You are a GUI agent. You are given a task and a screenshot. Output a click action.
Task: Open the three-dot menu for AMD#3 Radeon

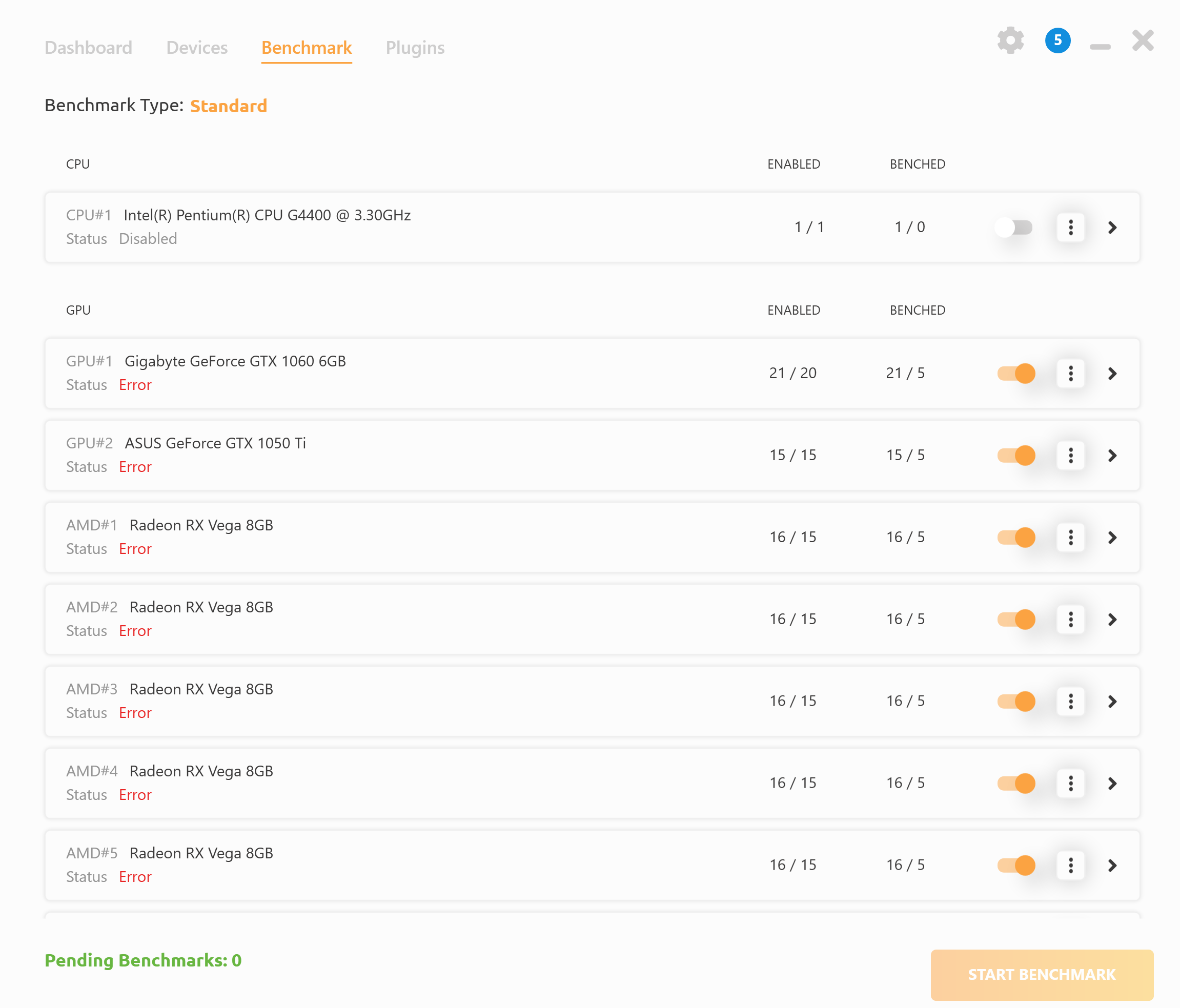[1071, 701]
